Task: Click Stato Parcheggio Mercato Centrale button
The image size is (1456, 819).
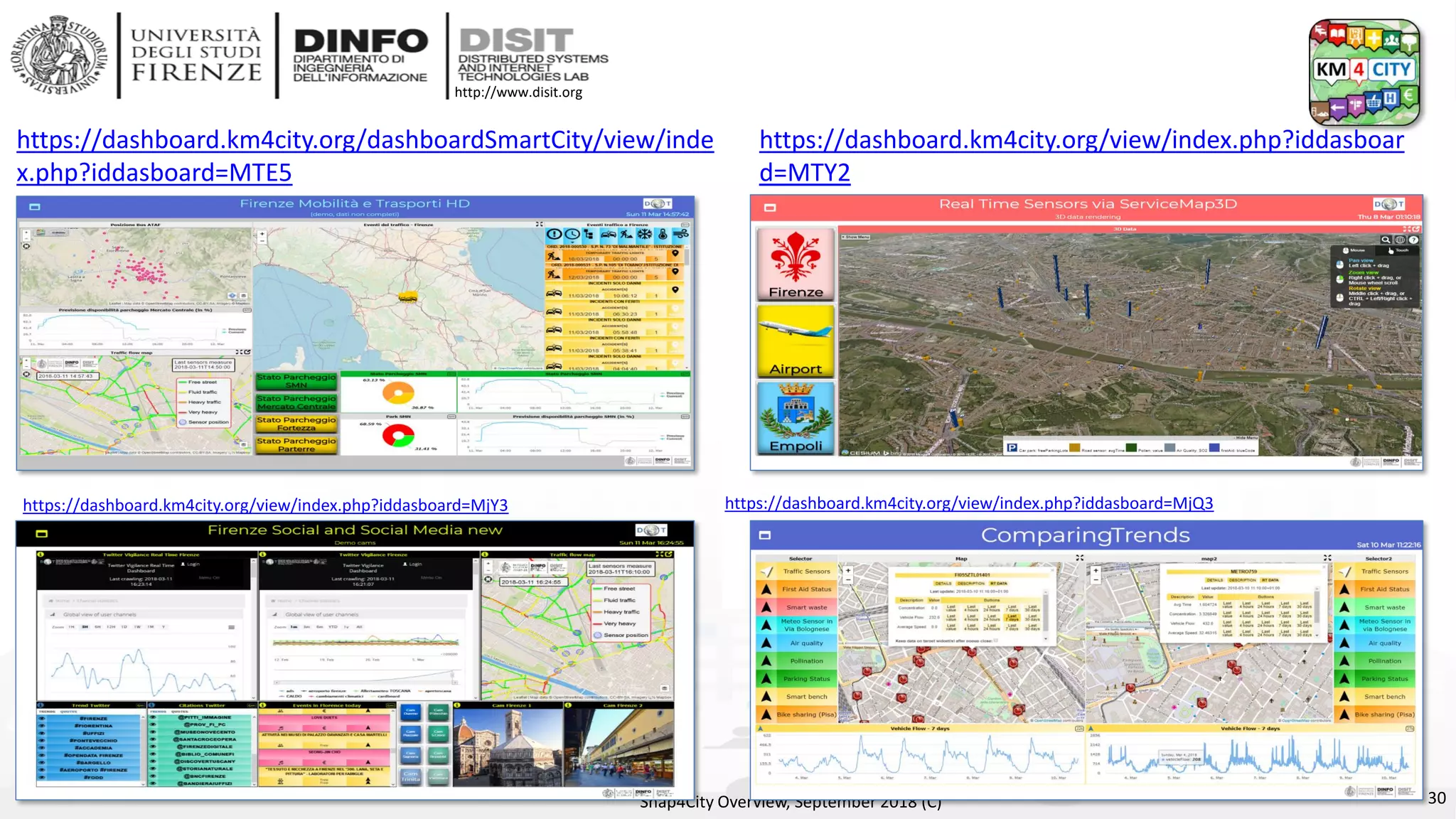Action: [x=296, y=402]
